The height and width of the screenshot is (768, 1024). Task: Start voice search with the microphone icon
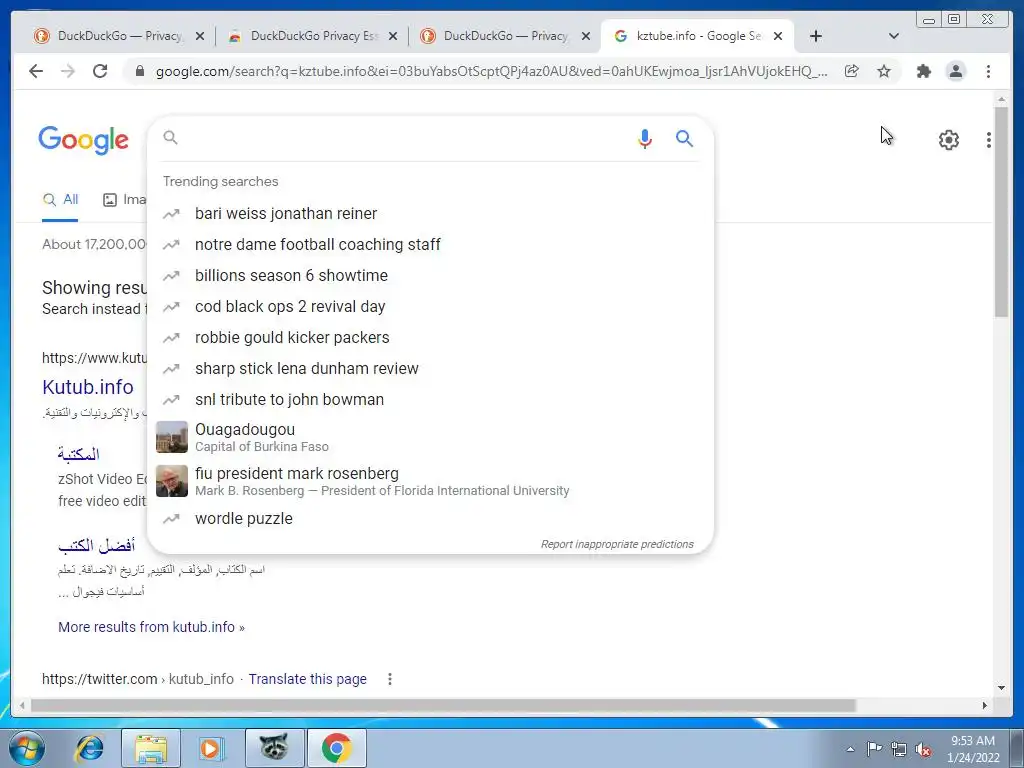tap(645, 138)
